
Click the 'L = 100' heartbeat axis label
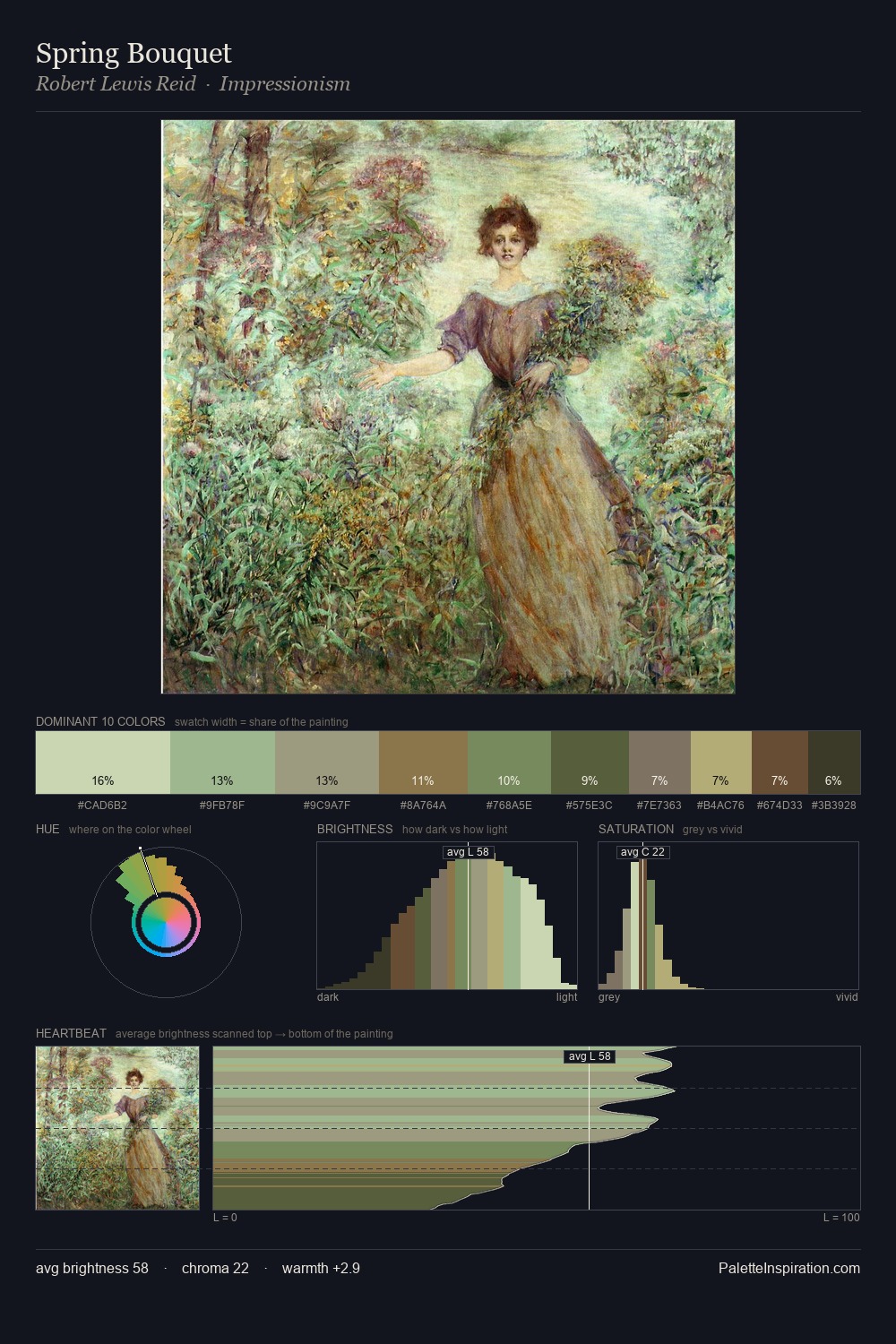841,1217
